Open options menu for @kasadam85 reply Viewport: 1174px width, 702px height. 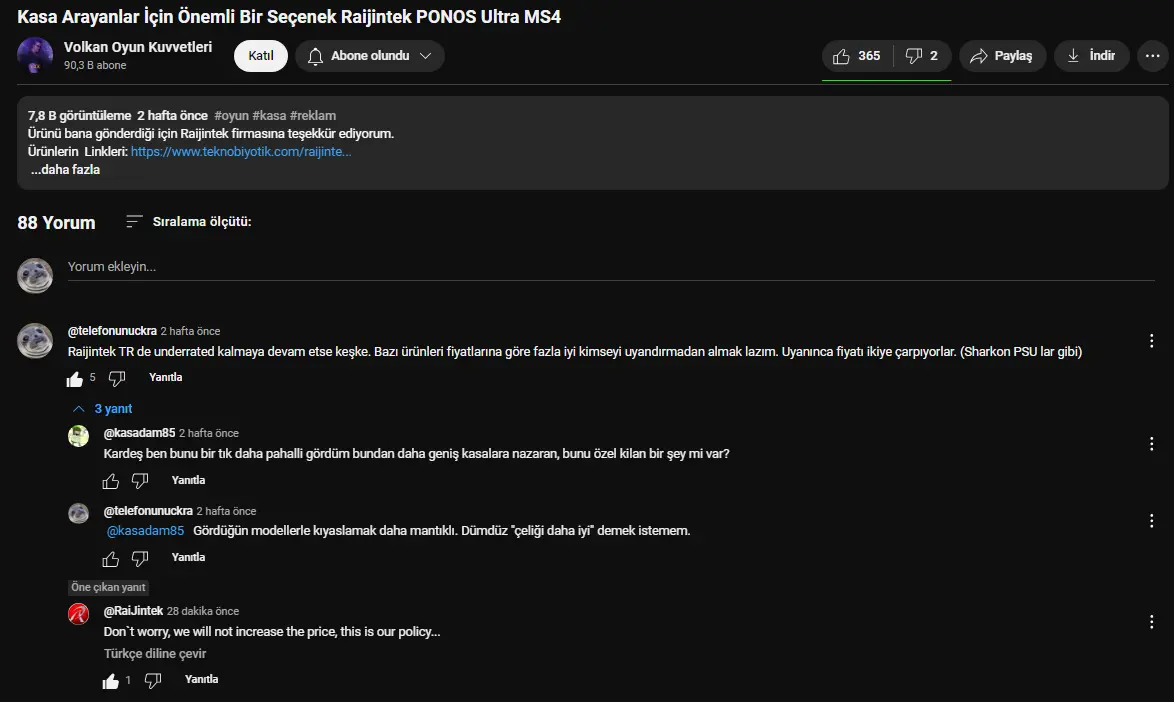coord(1152,444)
